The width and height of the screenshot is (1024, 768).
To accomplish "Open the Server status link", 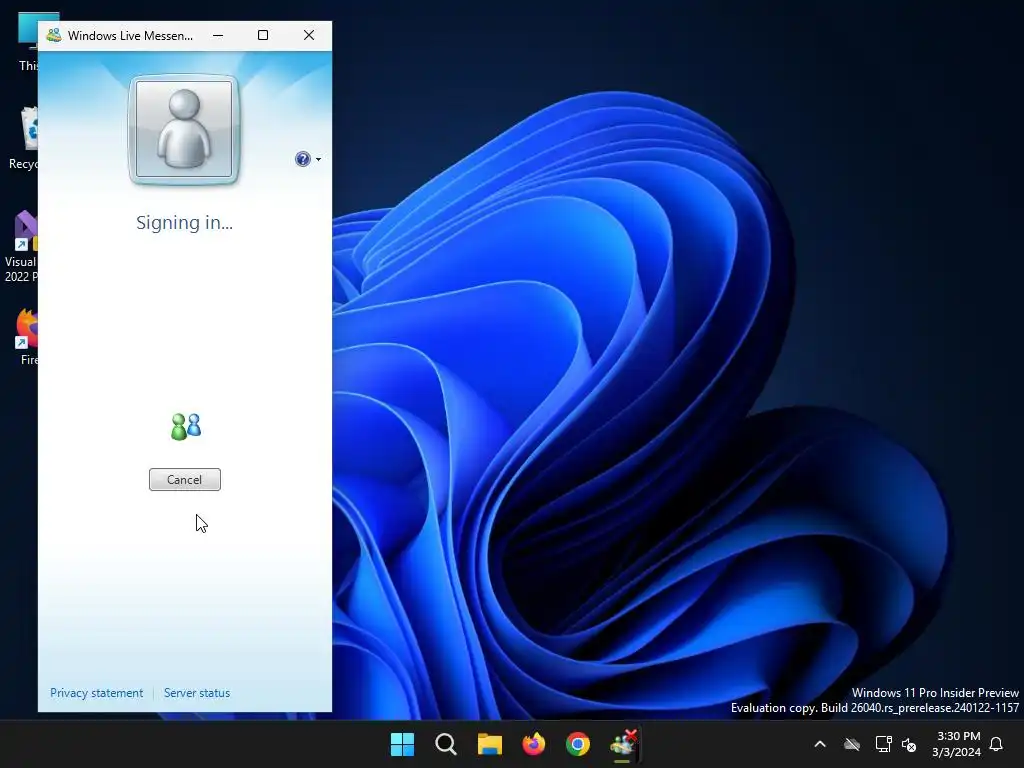I will 197,693.
